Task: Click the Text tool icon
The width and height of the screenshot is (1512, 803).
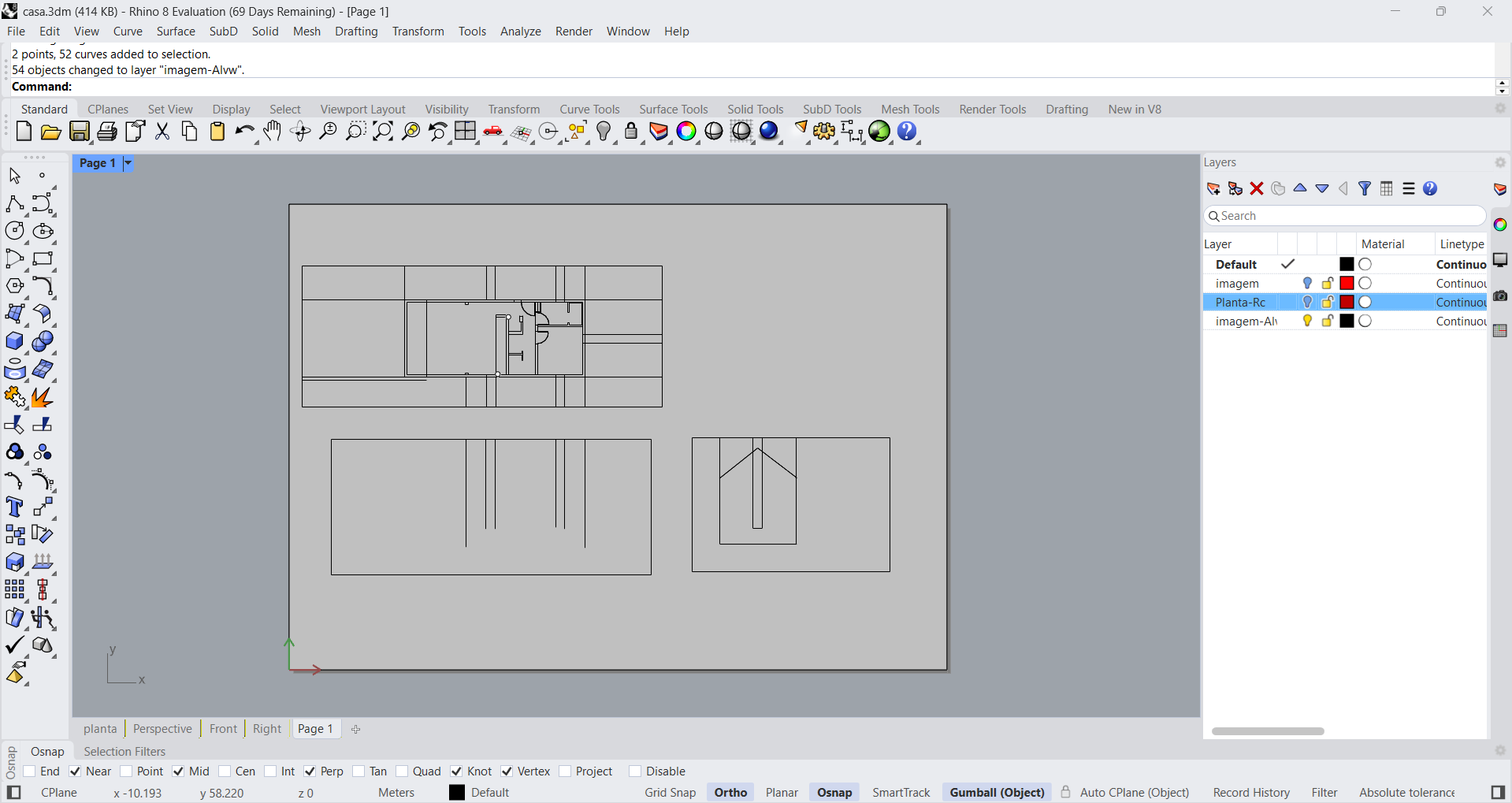Action: 14,507
